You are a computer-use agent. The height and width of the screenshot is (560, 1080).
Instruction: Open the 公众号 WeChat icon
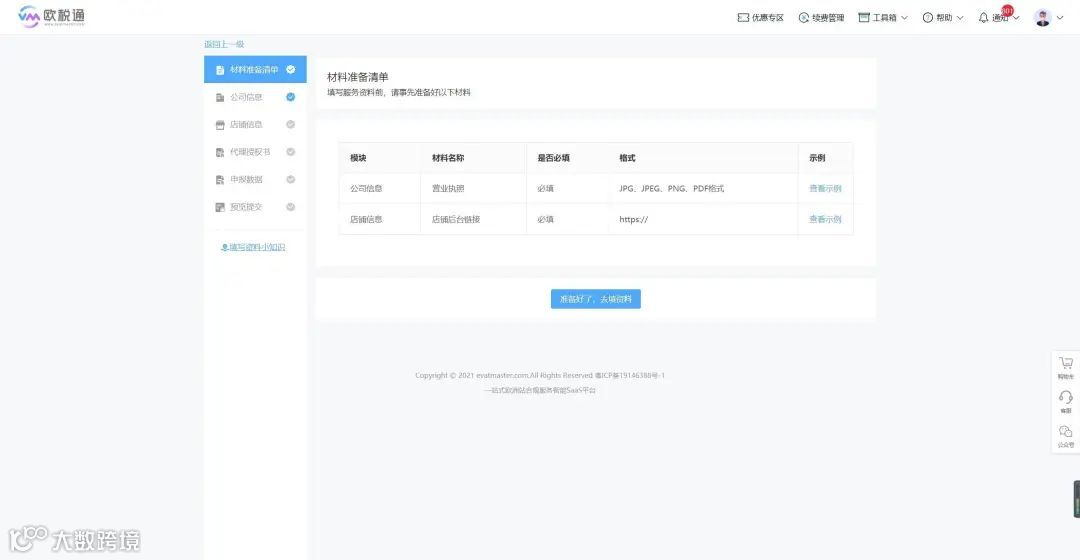point(1066,431)
